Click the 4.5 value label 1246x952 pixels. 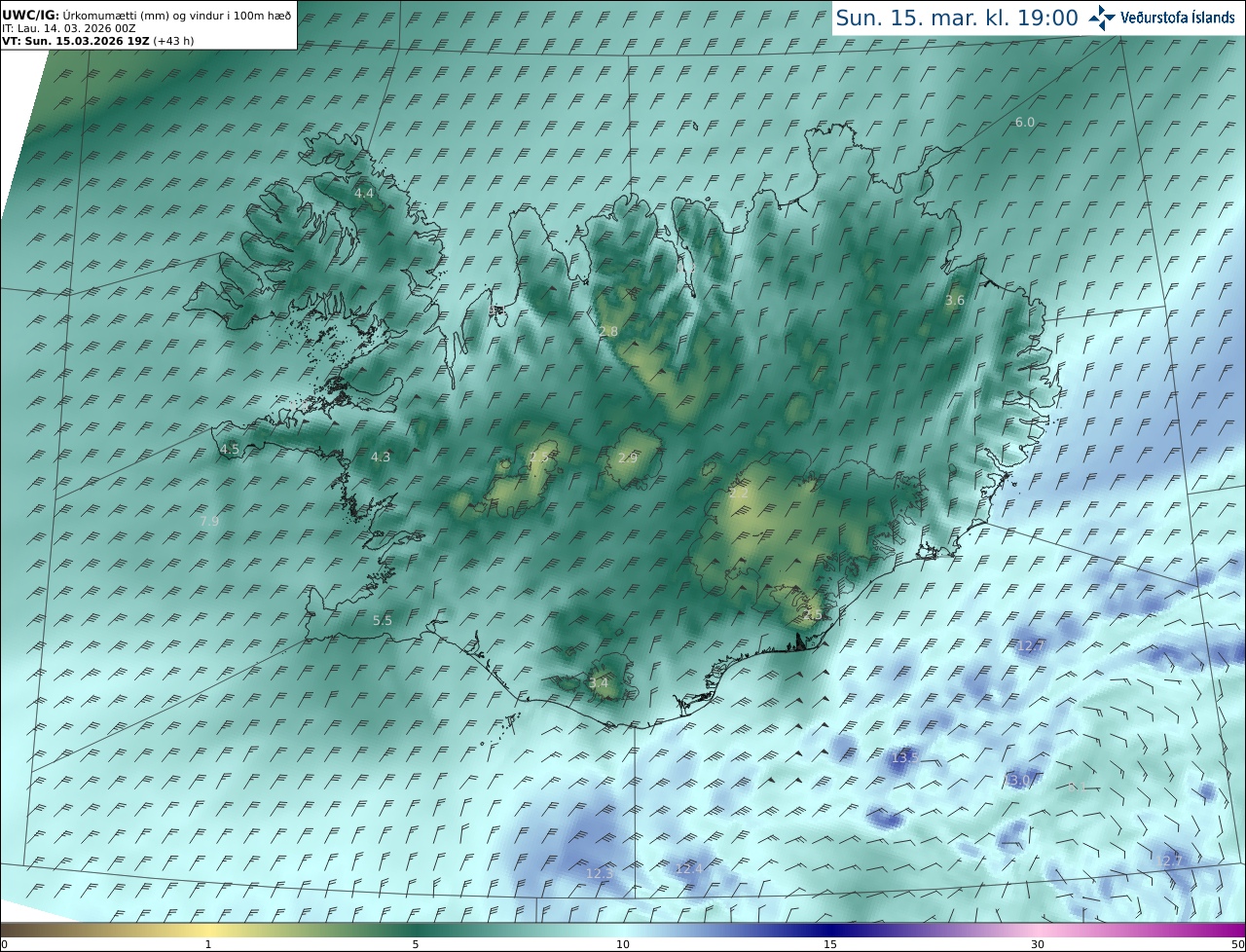coord(230,450)
